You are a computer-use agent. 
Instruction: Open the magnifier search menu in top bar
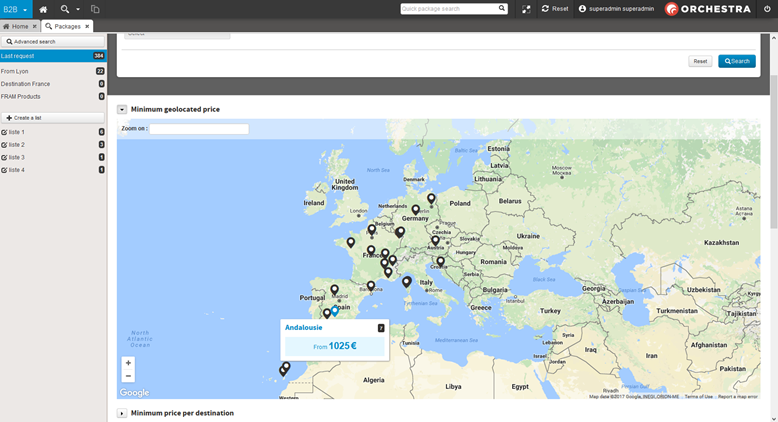point(66,9)
